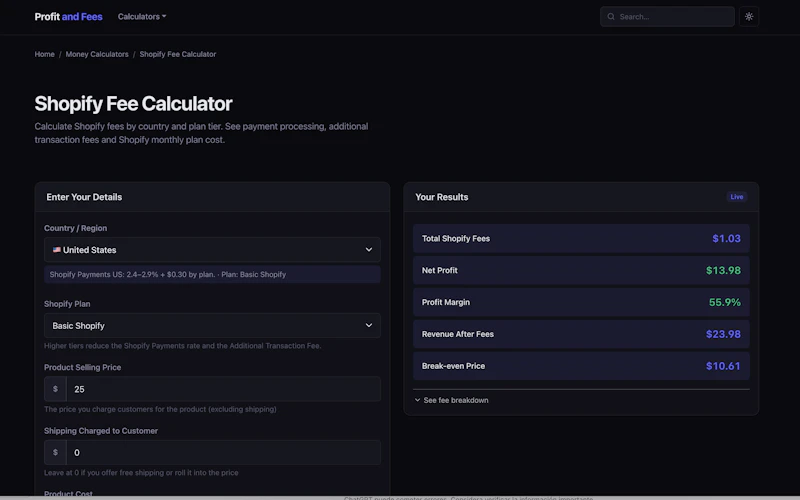The width and height of the screenshot is (800, 500).
Task: Click the Product Selling Price input
Action: [x=223, y=389]
